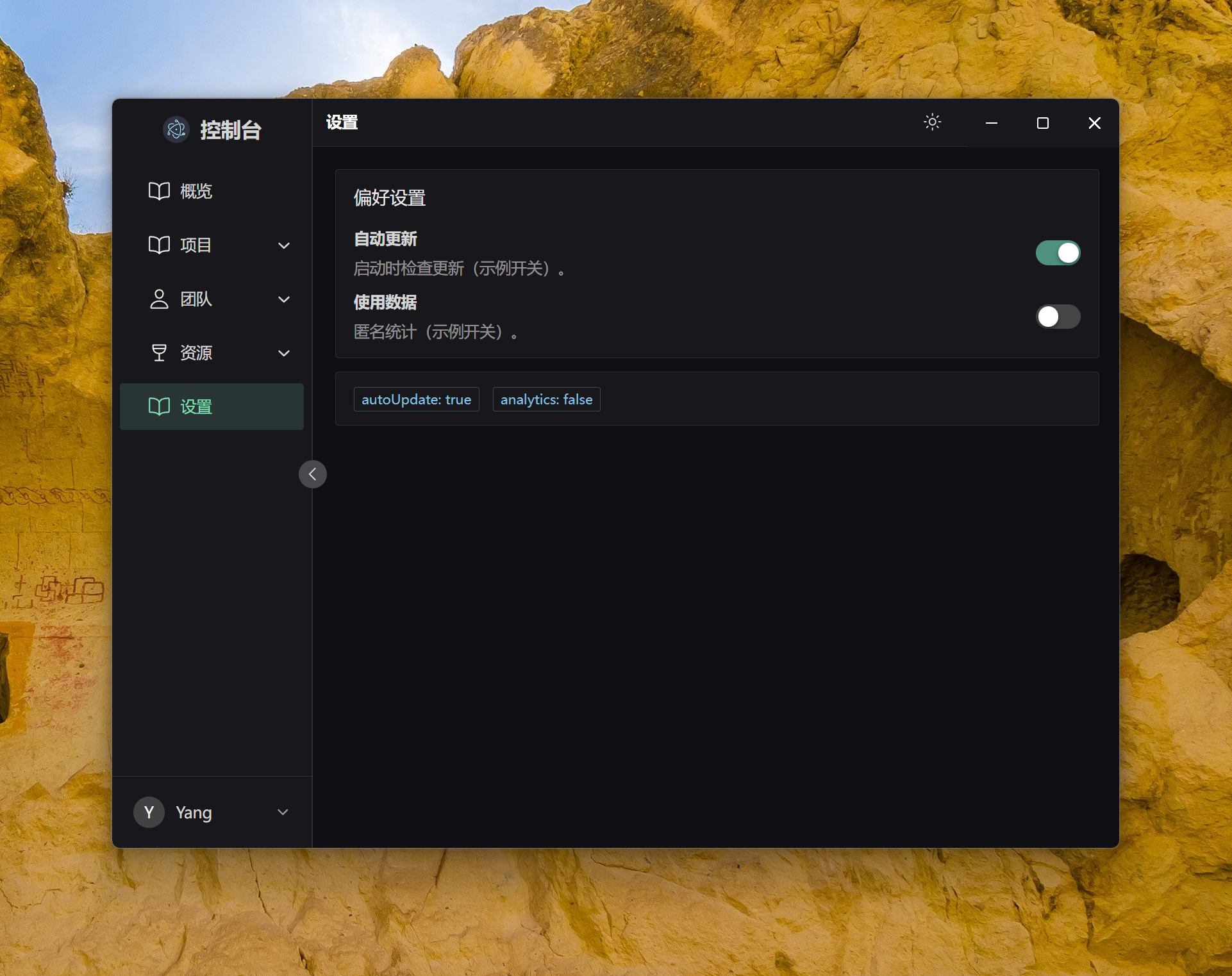The height and width of the screenshot is (976, 1232).
Task: Open the 设置 page icon in sidebar
Action: click(158, 406)
